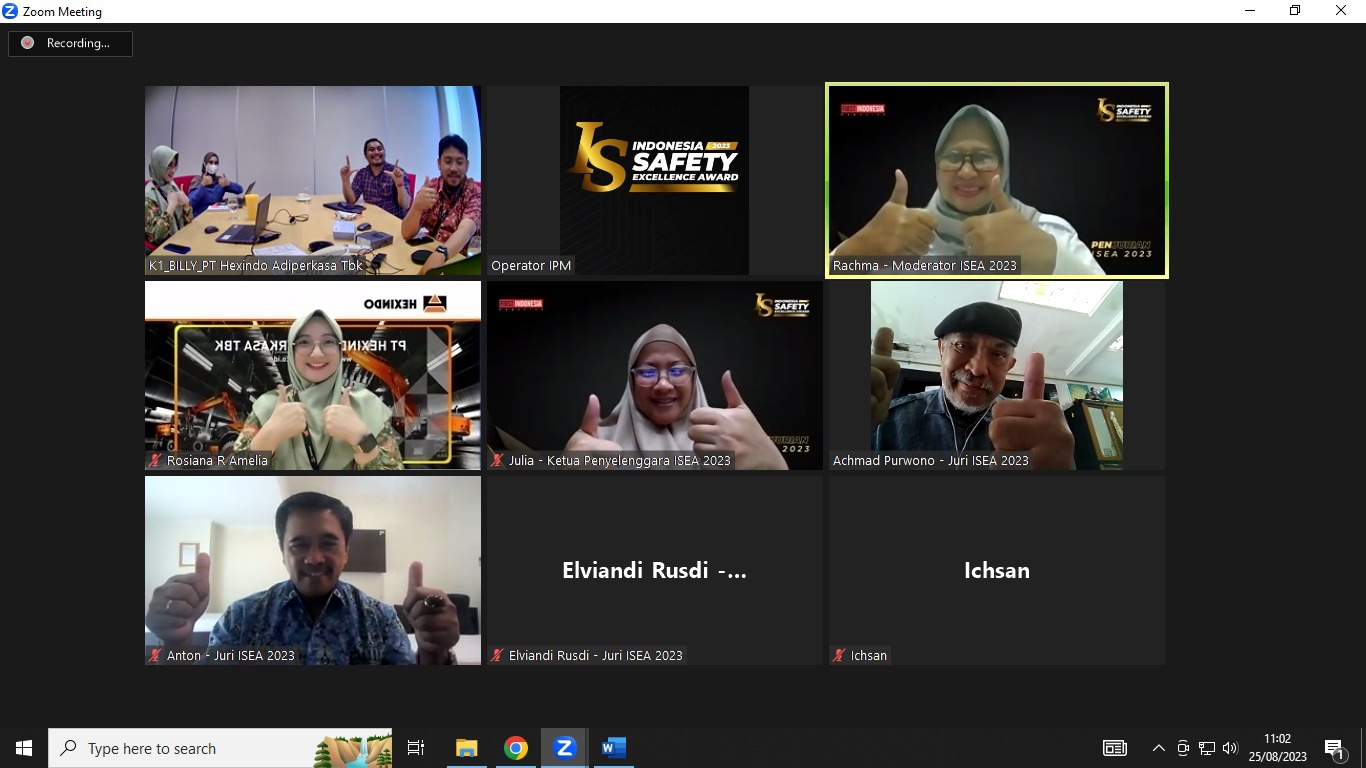Show hidden system tray icons
The image size is (1366, 768).
(x=1159, y=748)
